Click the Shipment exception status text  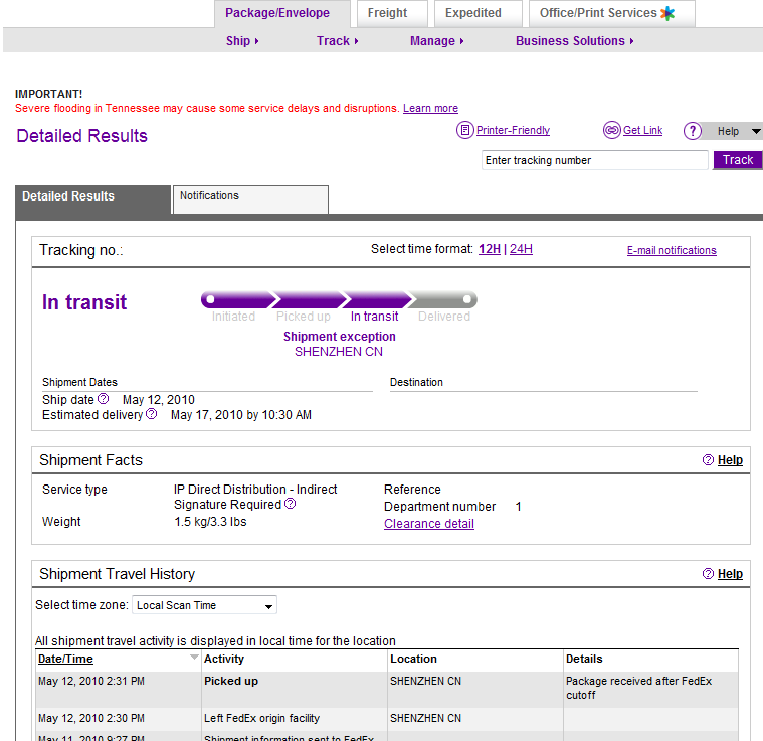[339, 337]
